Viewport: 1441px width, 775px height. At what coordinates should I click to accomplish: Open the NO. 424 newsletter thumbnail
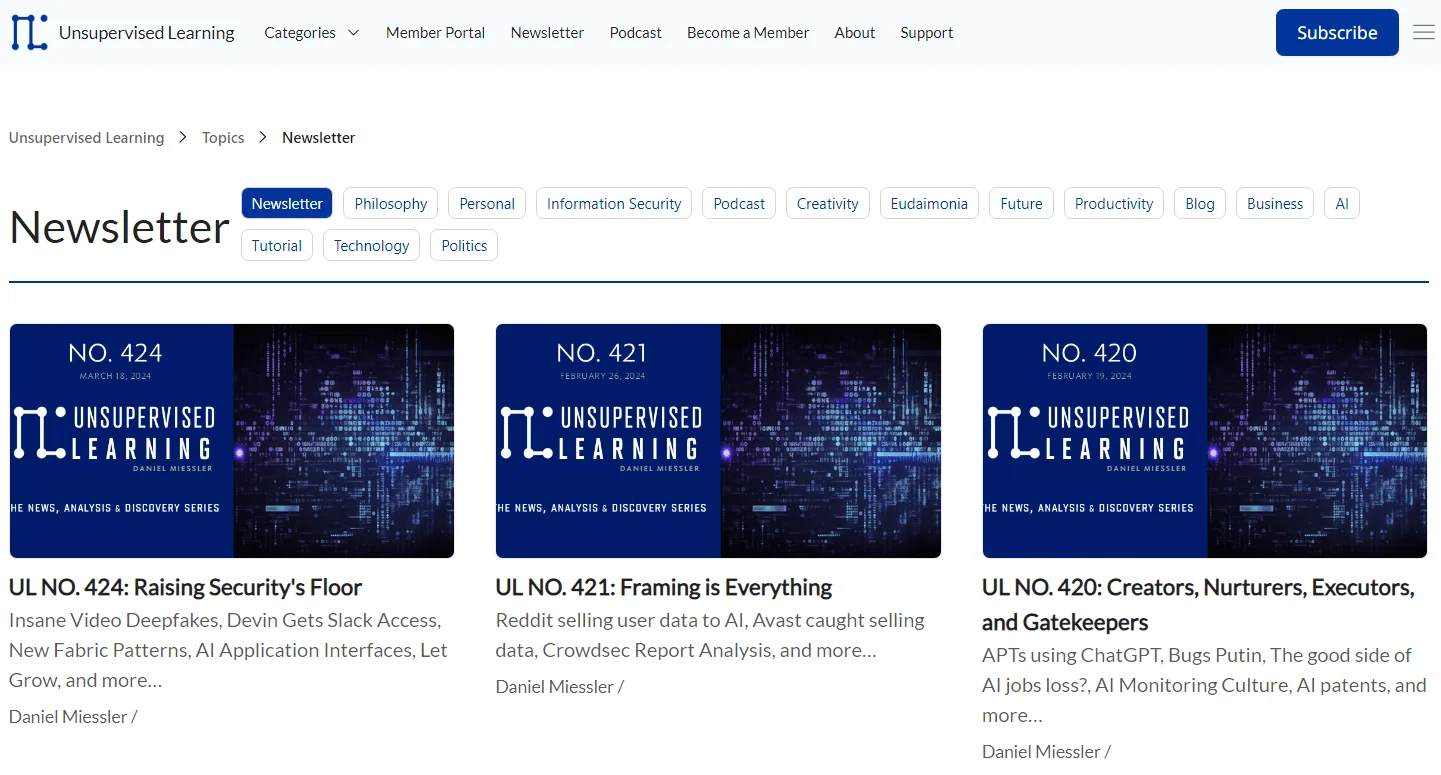click(x=232, y=441)
